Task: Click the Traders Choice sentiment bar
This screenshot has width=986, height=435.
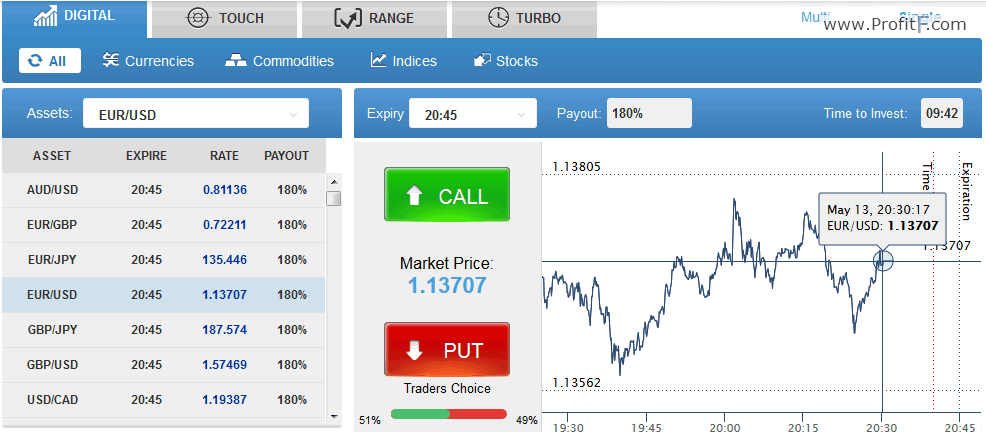Action: click(448, 414)
